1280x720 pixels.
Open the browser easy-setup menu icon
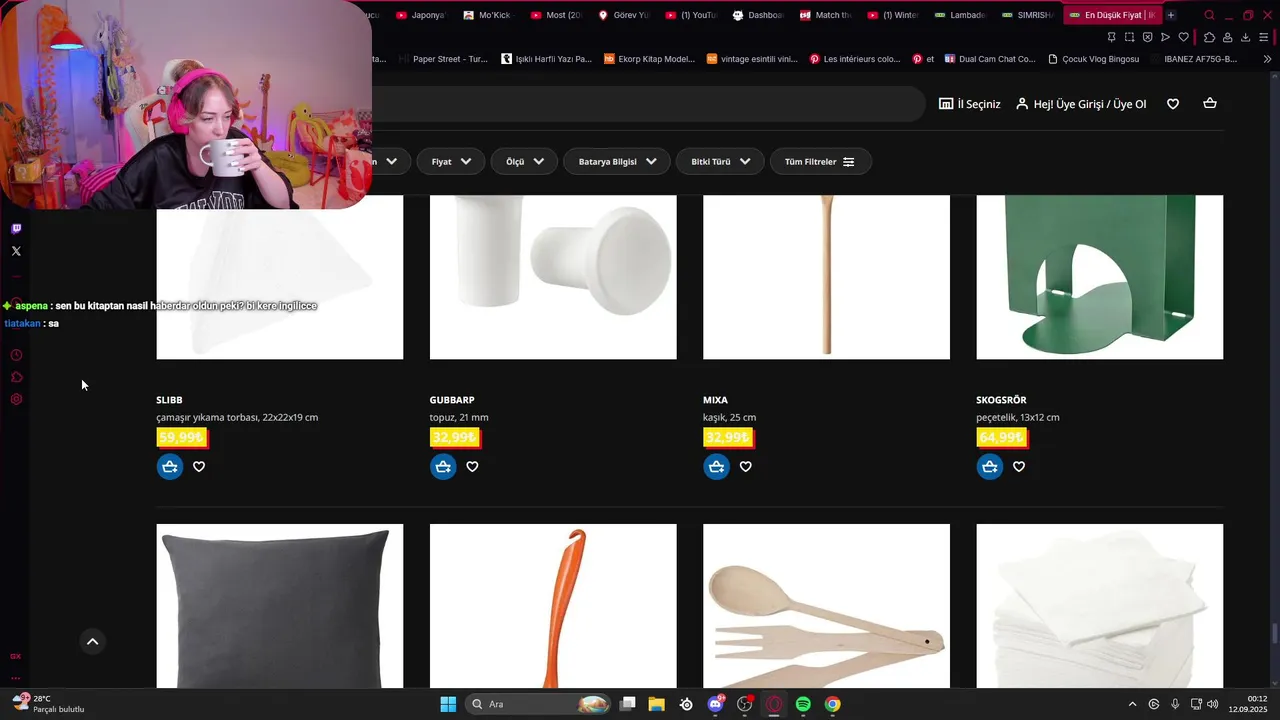coord(1263,37)
